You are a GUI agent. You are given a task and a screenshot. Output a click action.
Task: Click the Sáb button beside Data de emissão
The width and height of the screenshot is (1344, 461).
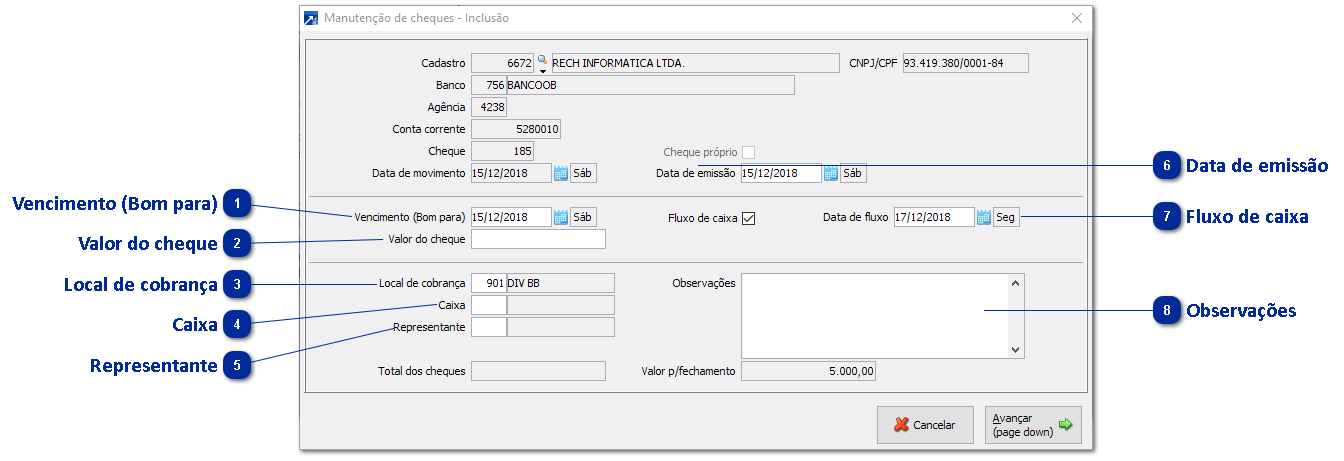tap(853, 173)
